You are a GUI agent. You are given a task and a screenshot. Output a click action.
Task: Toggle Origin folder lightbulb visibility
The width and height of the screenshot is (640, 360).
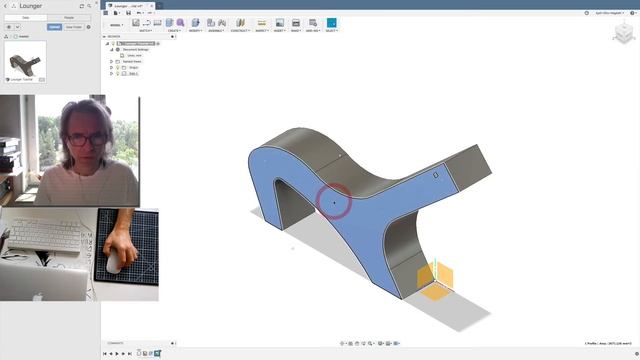click(x=118, y=67)
